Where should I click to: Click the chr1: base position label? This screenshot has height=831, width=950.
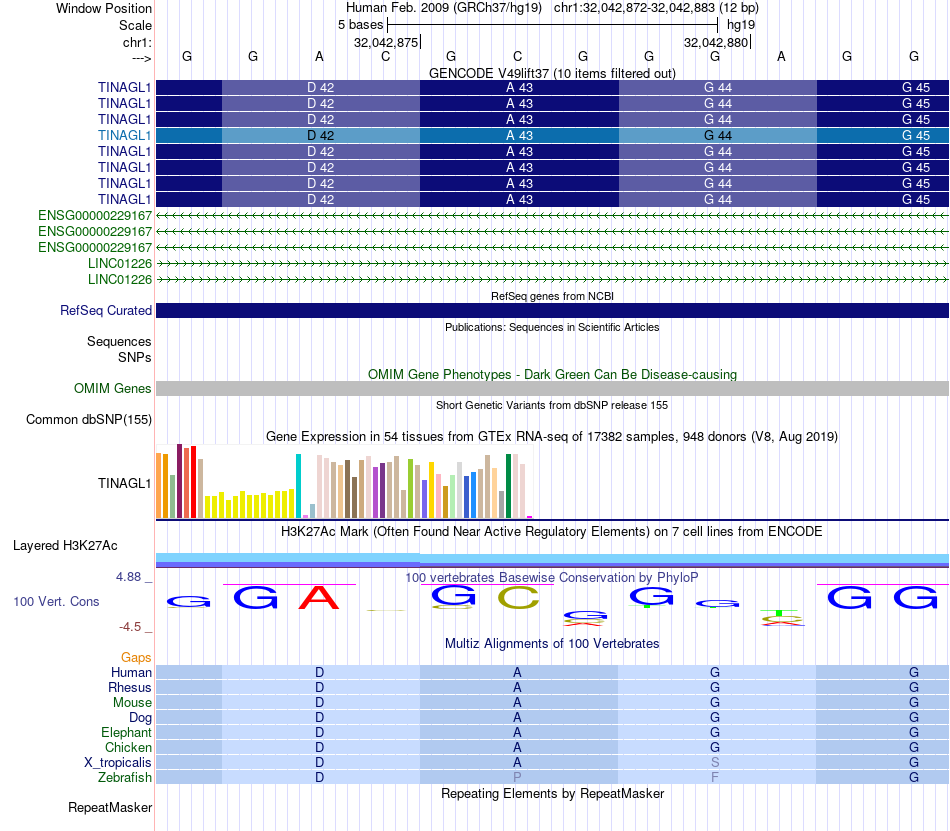click(x=137, y=42)
